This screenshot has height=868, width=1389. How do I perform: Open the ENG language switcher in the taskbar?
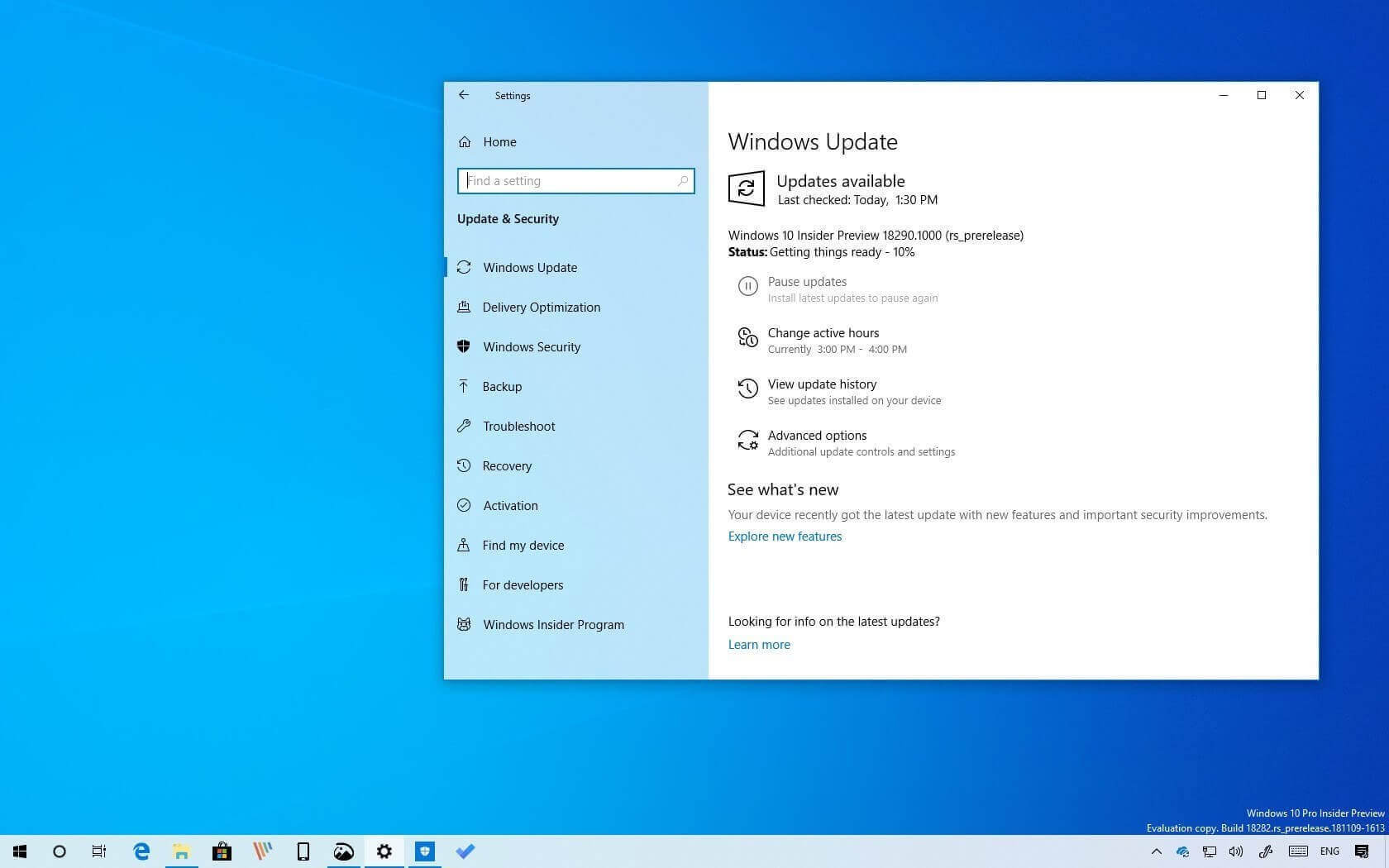[x=1329, y=851]
